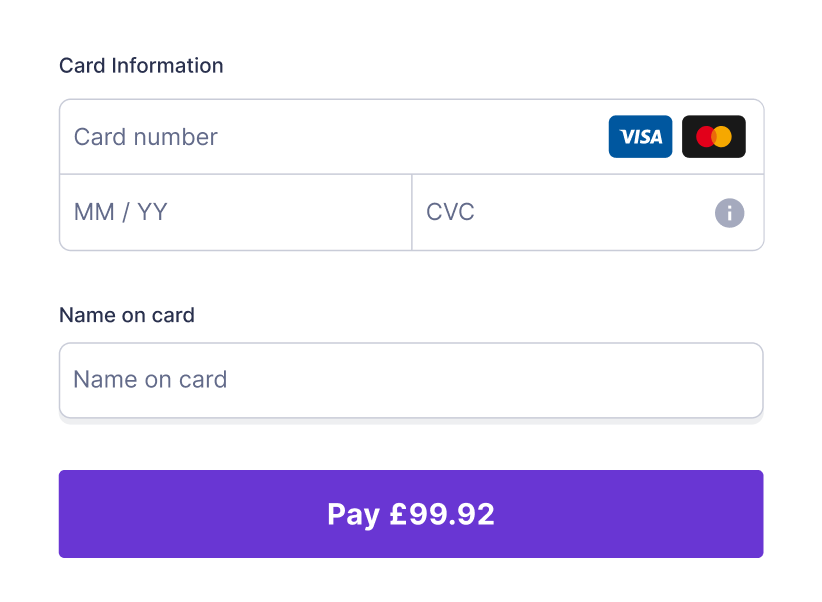822x602 pixels.
Task: Tap the black Mastercard badge
Action: pyautogui.click(x=713, y=136)
